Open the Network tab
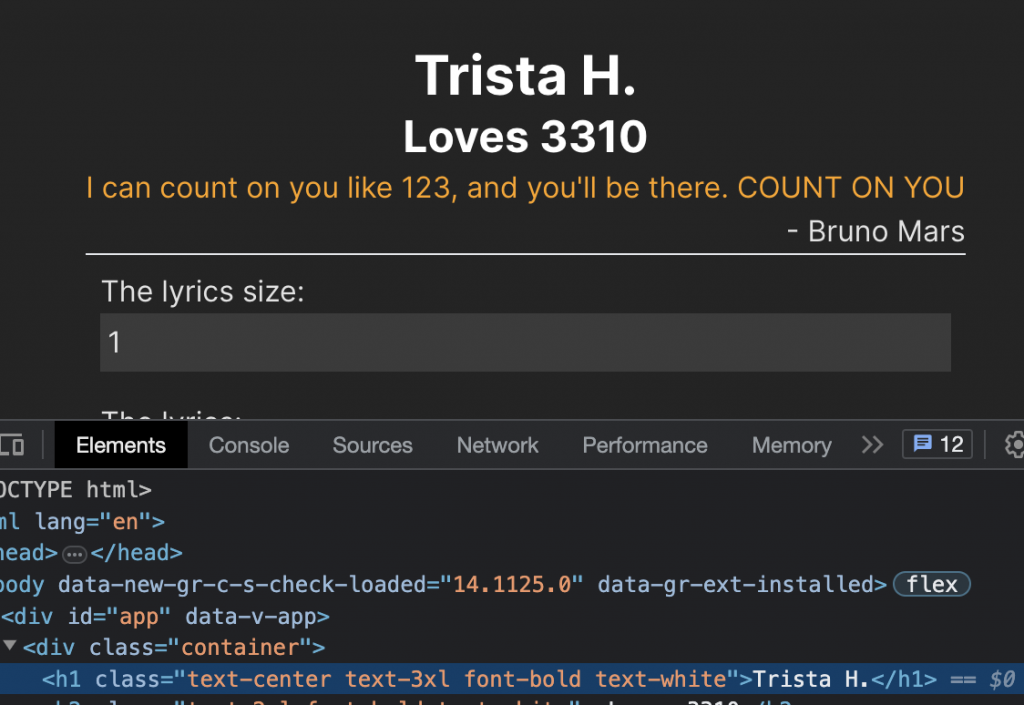1024x705 pixels. [x=498, y=446]
